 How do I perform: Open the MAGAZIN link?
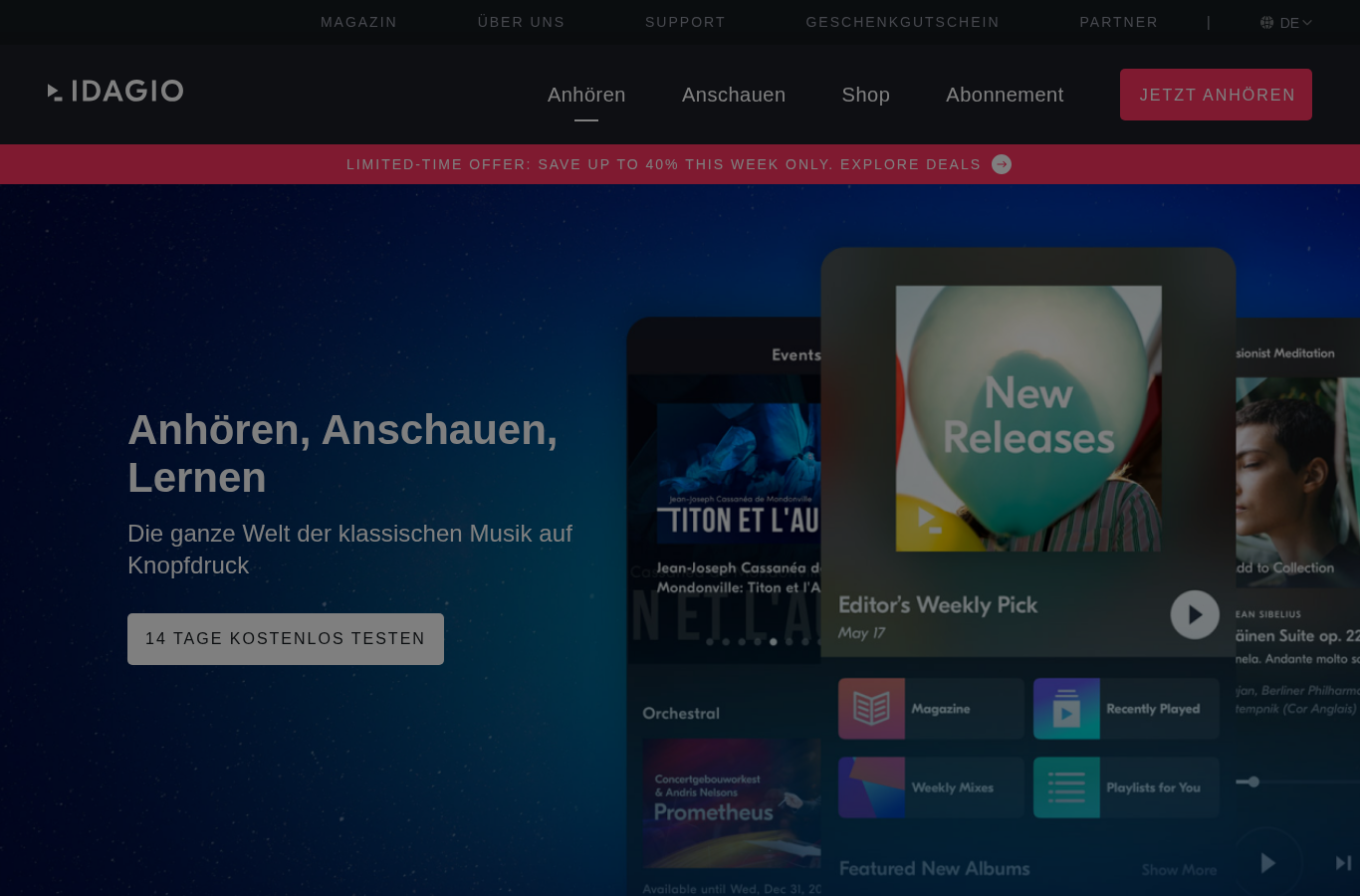pos(358,22)
